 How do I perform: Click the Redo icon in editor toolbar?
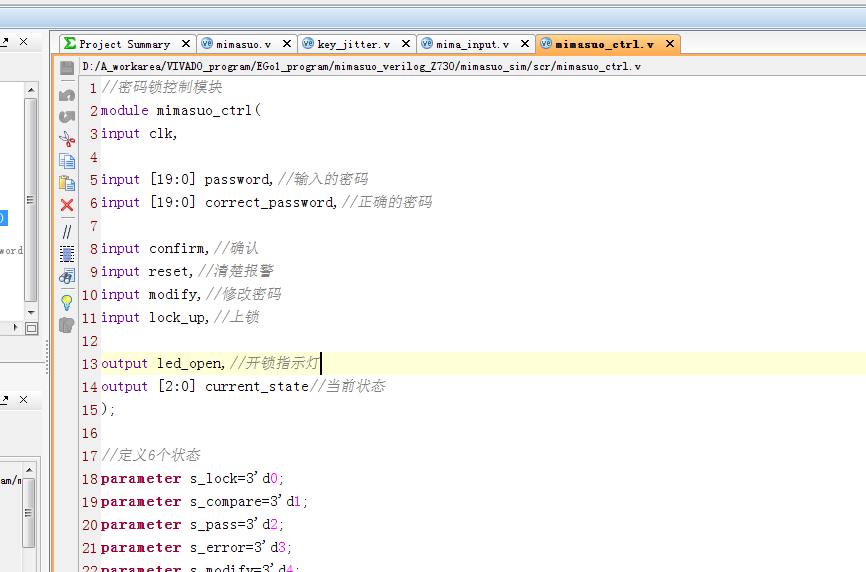click(67, 117)
